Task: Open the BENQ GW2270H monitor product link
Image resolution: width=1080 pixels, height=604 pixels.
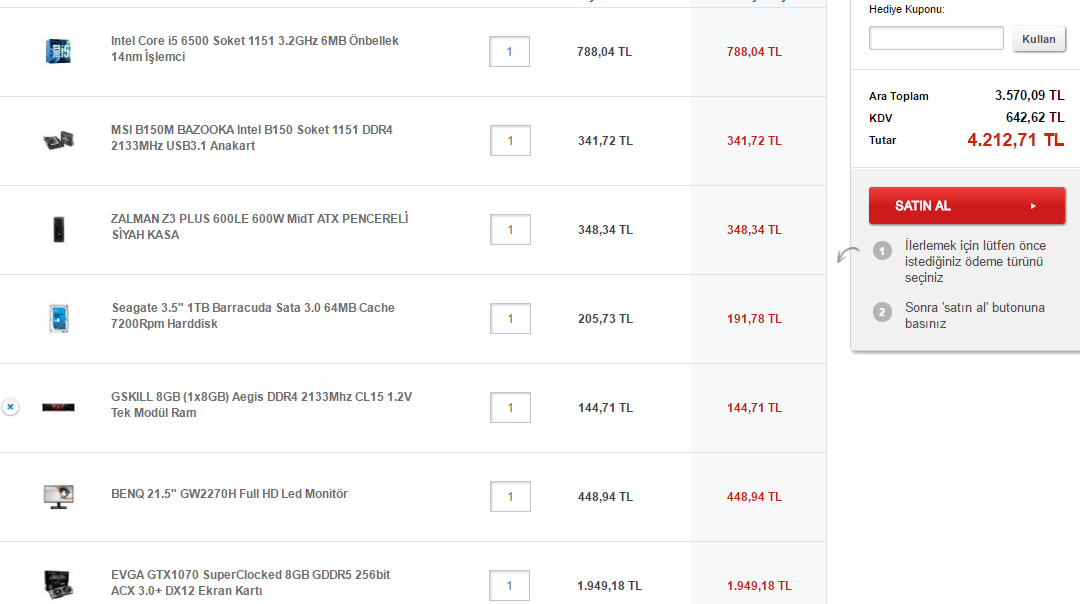Action: [229, 494]
